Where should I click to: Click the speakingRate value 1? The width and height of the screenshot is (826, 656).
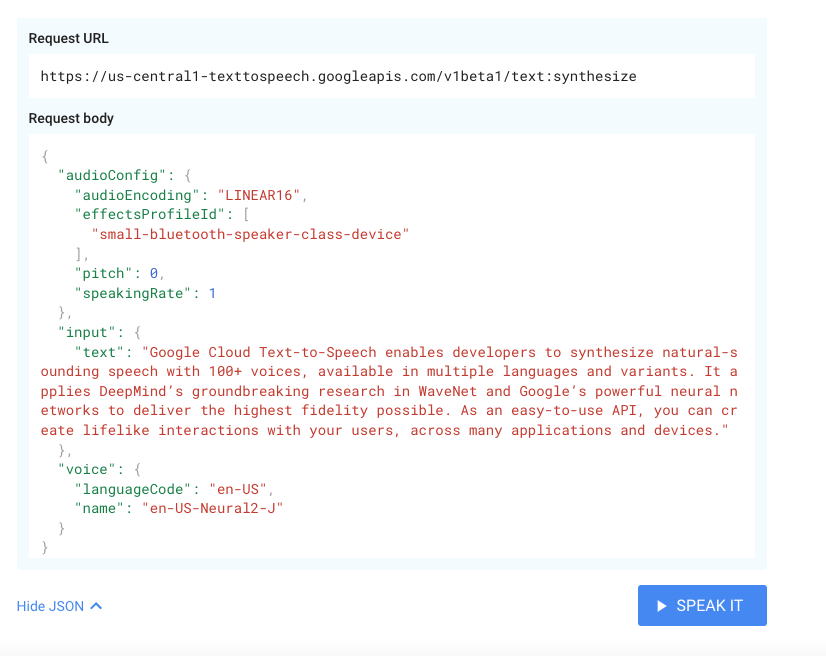[212, 293]
